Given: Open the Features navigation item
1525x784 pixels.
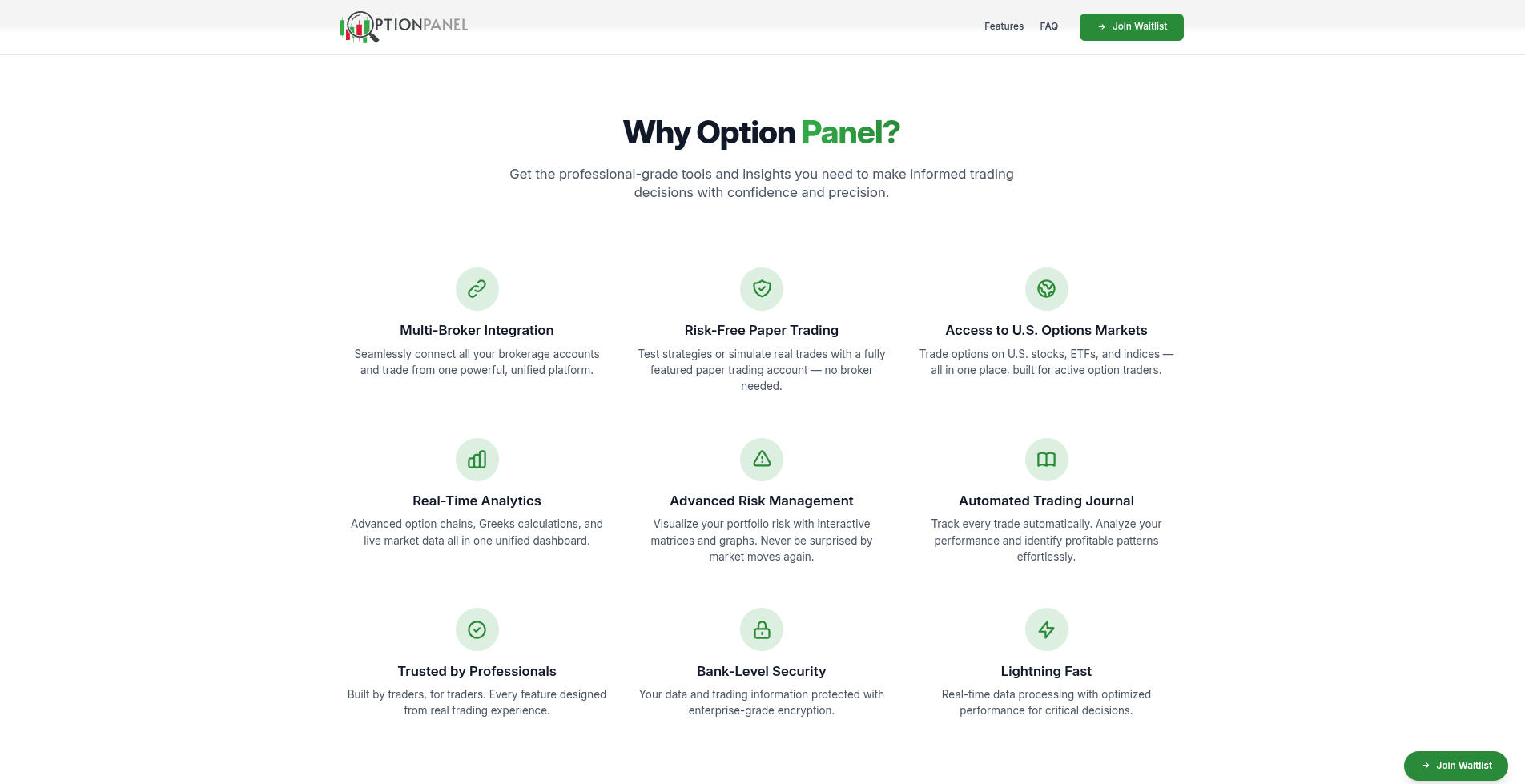Looking at the screenshot, I should 1003,26.
